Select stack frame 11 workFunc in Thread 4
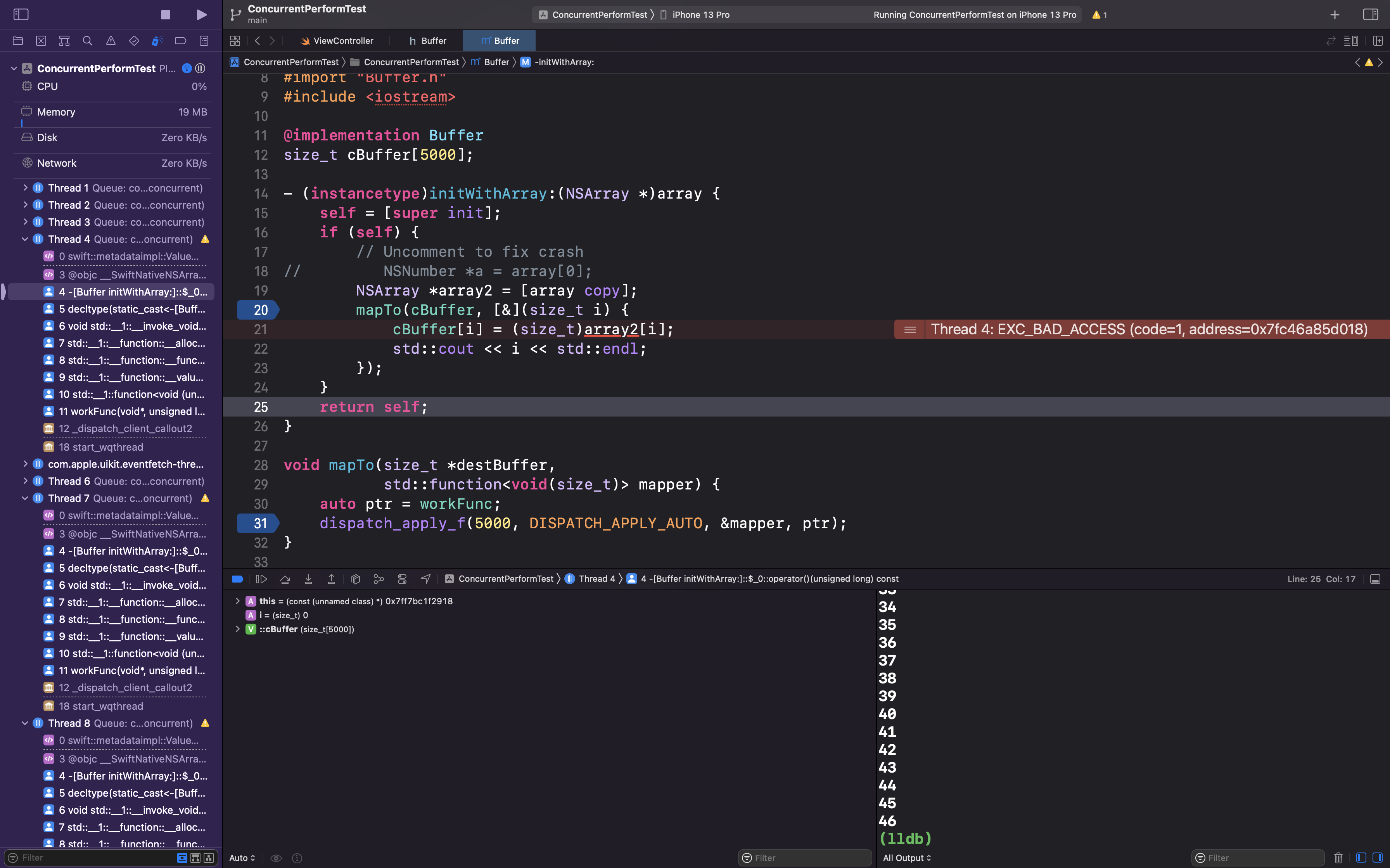The height and width of the screenshot is (868, 1390). point(131,411)
